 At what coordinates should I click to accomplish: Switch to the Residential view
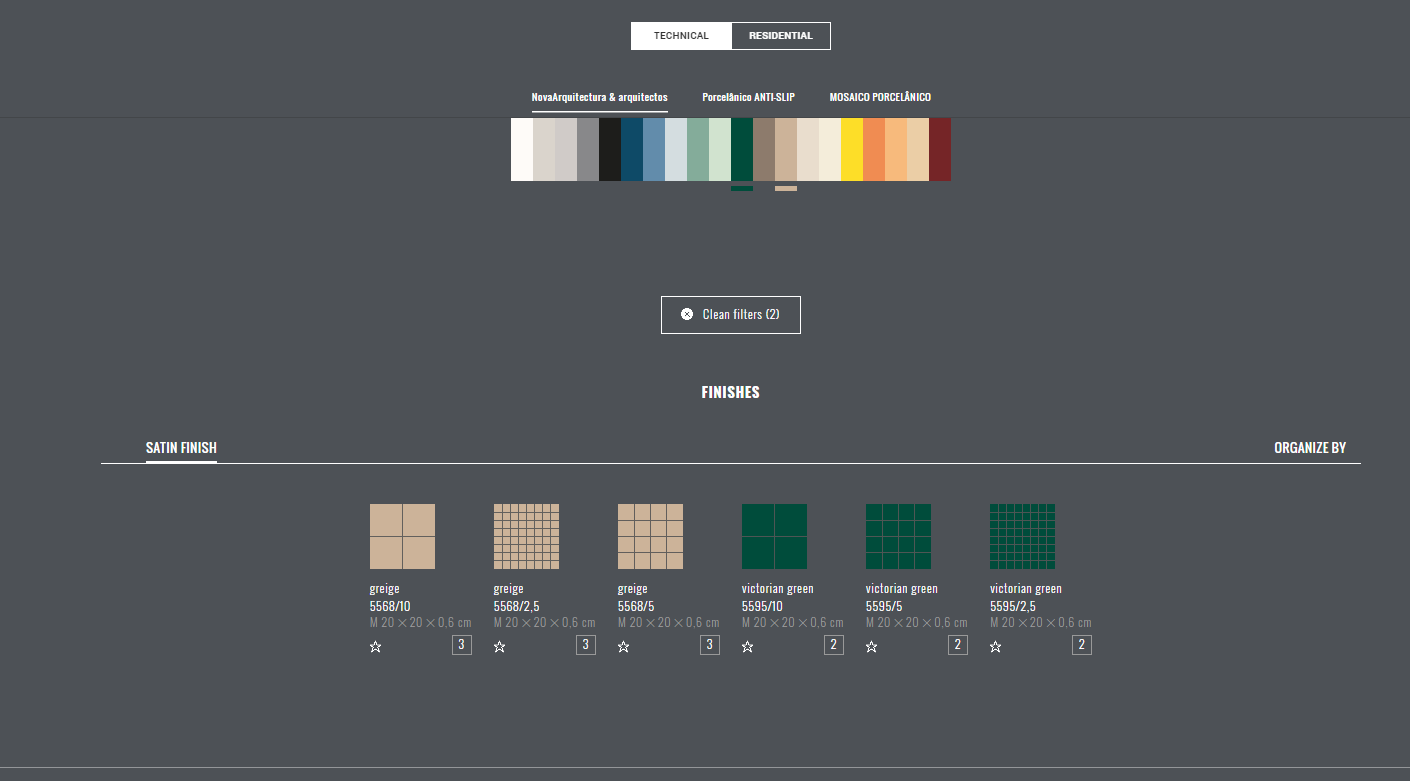781,36
